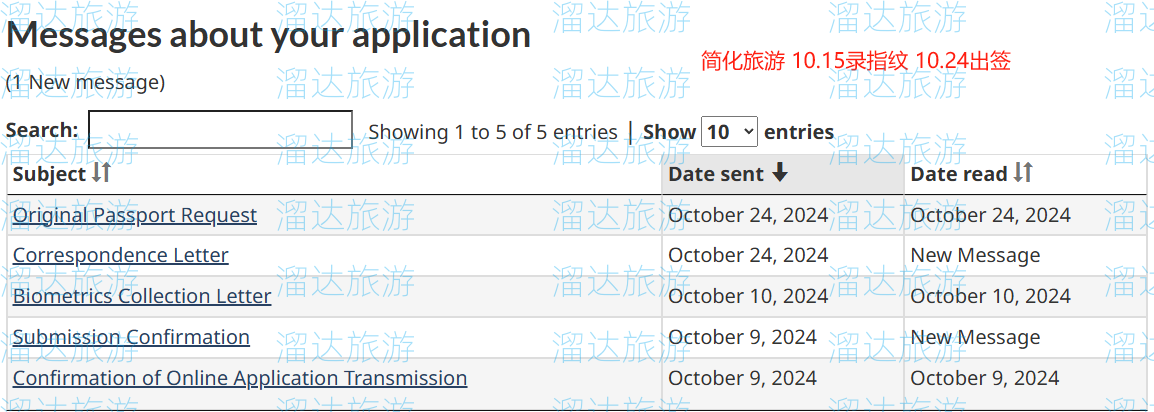Screen dimensions: 1154x412
Task: Focus the Search input field
Action: coord(220,129)
